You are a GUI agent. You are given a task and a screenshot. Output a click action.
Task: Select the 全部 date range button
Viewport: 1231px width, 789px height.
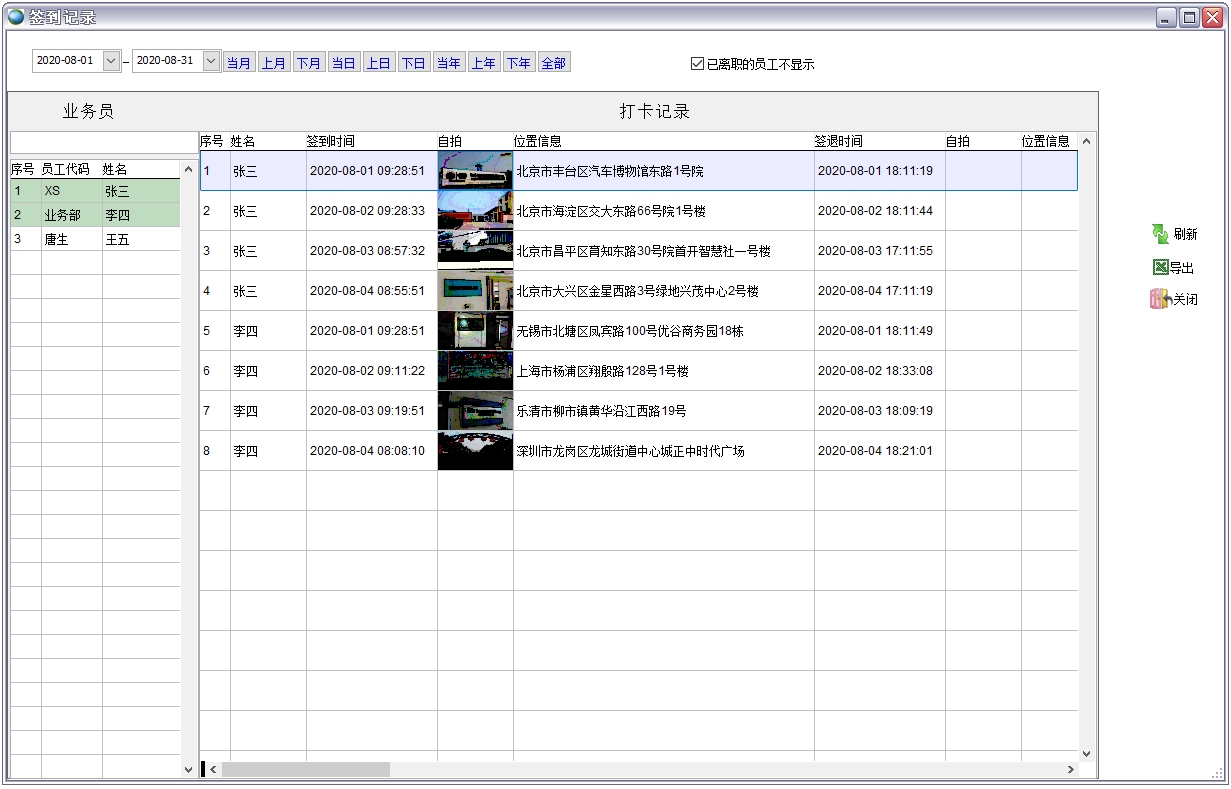point(553,63)
